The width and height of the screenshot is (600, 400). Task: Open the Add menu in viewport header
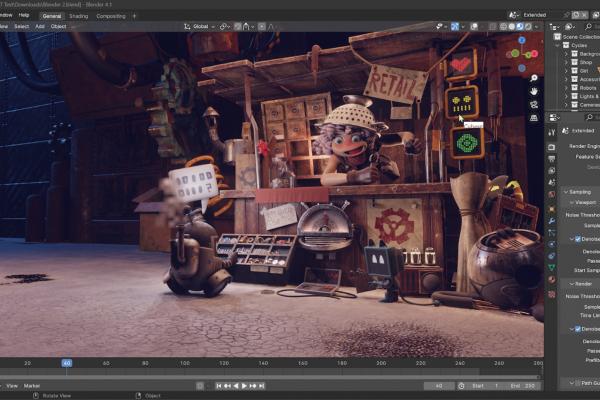pos(40,26)
